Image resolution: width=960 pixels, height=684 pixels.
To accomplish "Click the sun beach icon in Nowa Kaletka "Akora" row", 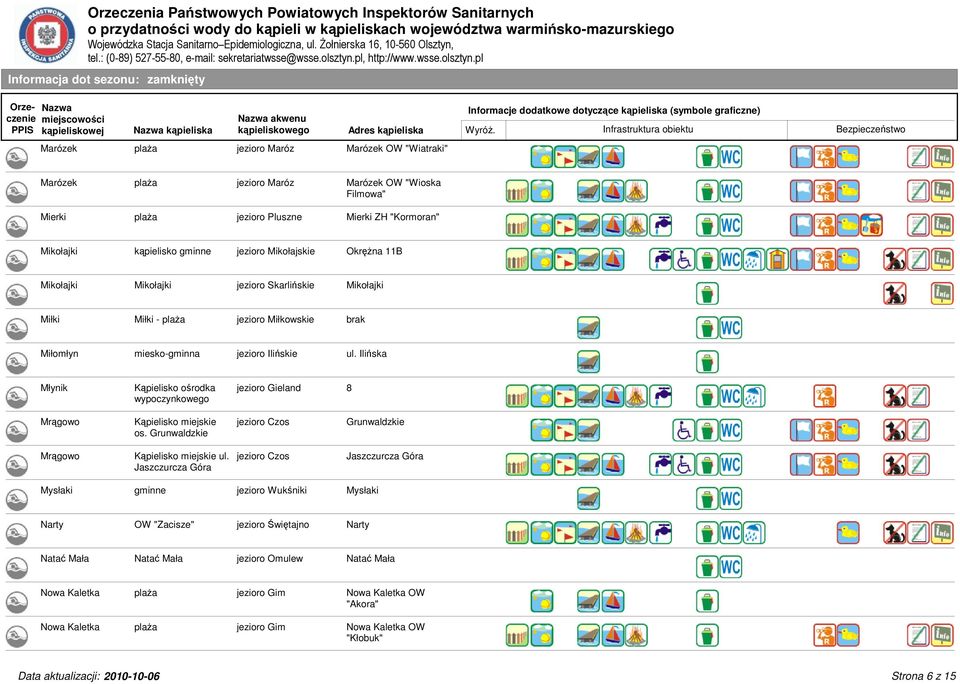I will (542, 601).
